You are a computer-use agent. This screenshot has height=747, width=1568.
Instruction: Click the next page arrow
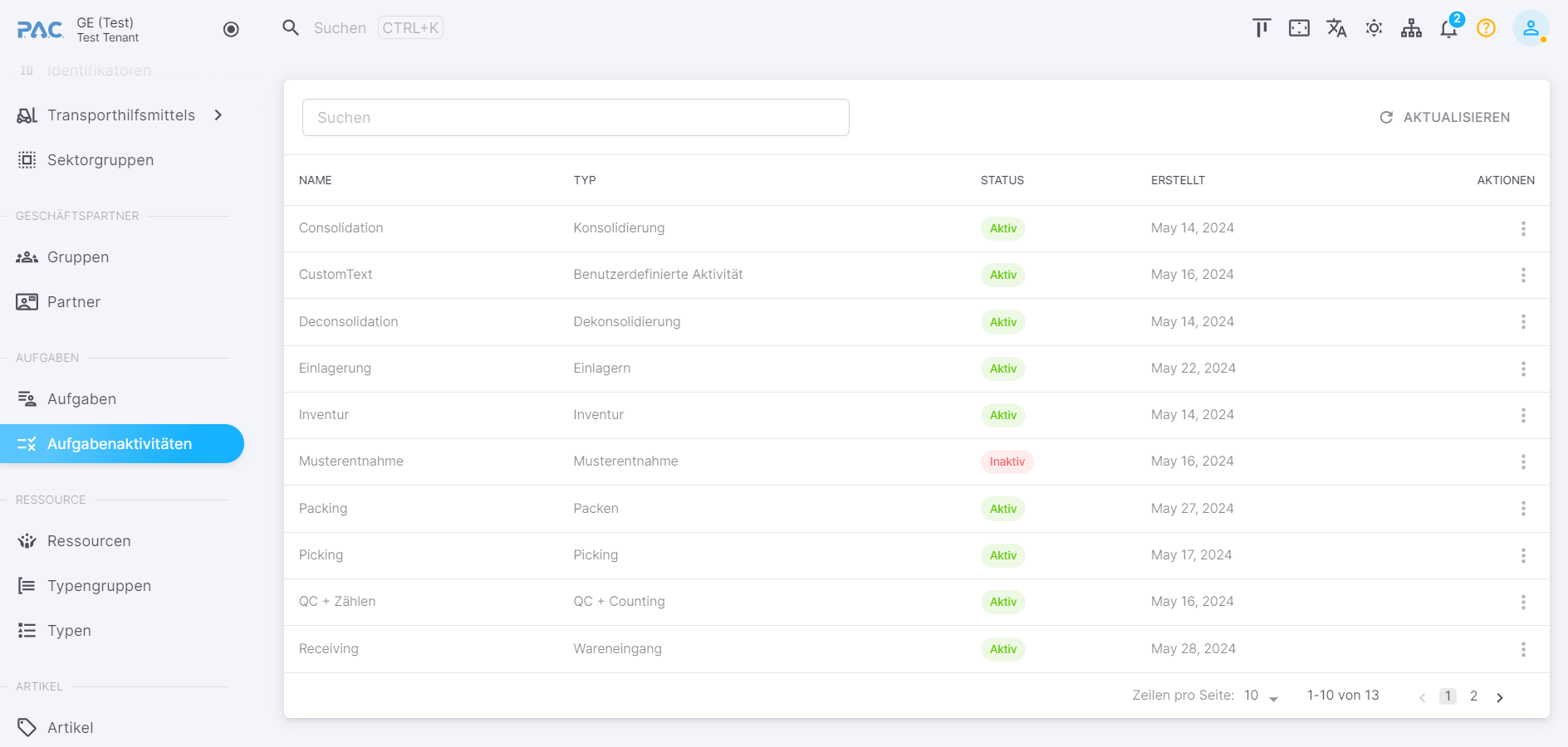[x=1500, y=697]
